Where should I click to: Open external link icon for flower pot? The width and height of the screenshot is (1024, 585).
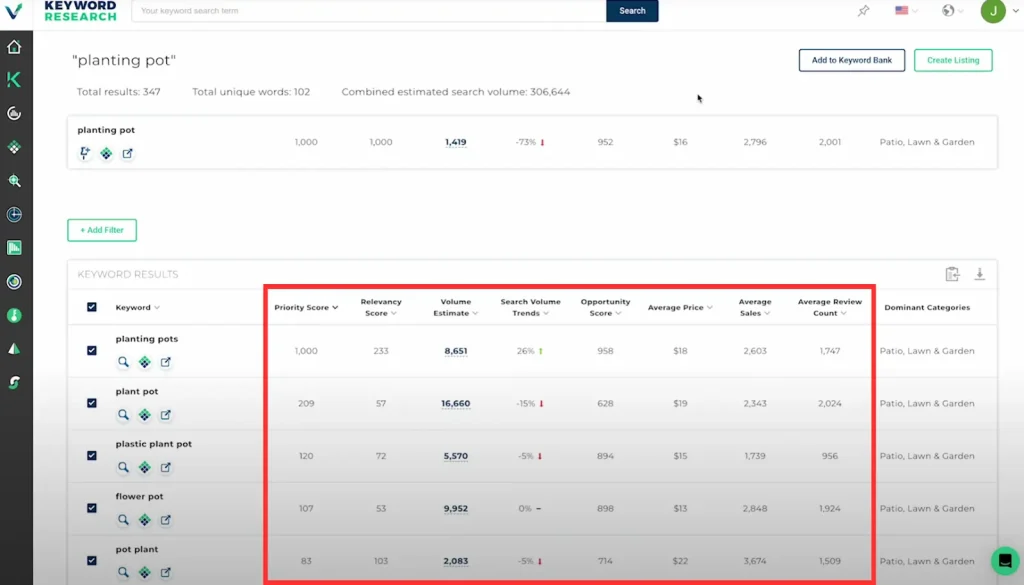166,520
